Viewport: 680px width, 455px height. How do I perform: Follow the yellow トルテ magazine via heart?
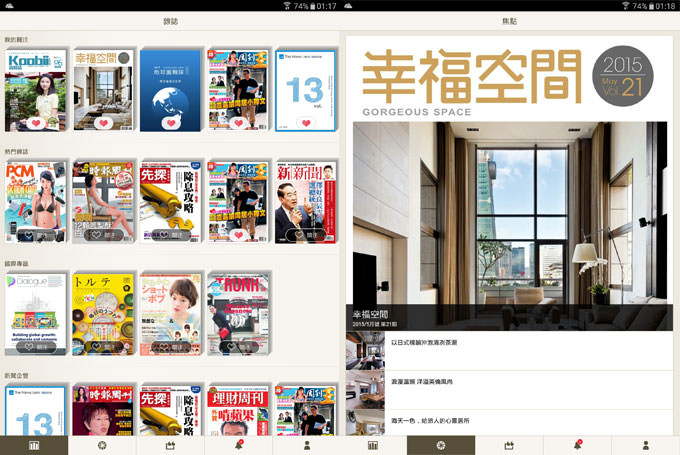(x=103, y=347)
